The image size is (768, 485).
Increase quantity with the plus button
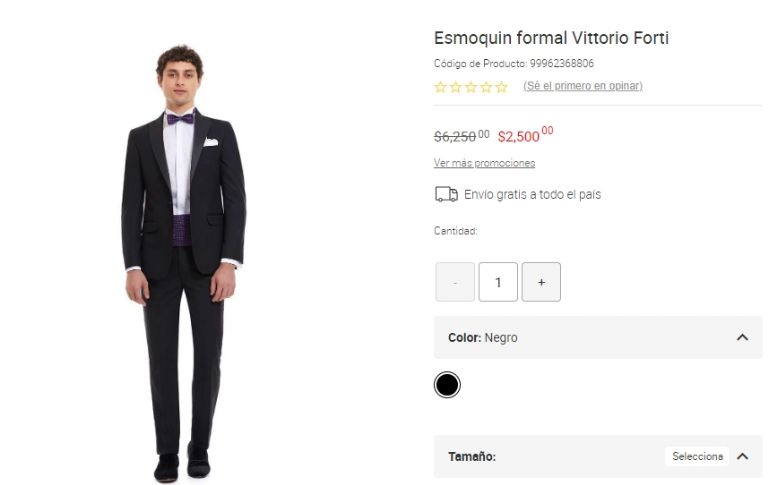coord(541,282)
